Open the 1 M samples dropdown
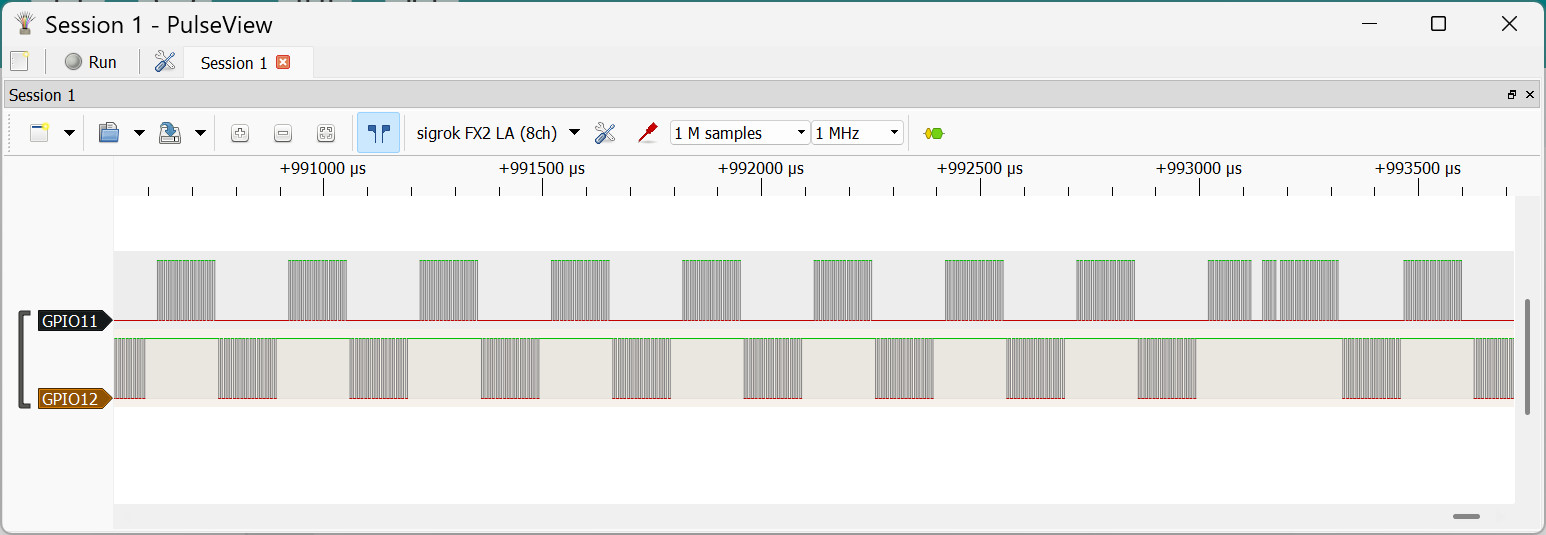1546x535 pixels. [740, 133]
